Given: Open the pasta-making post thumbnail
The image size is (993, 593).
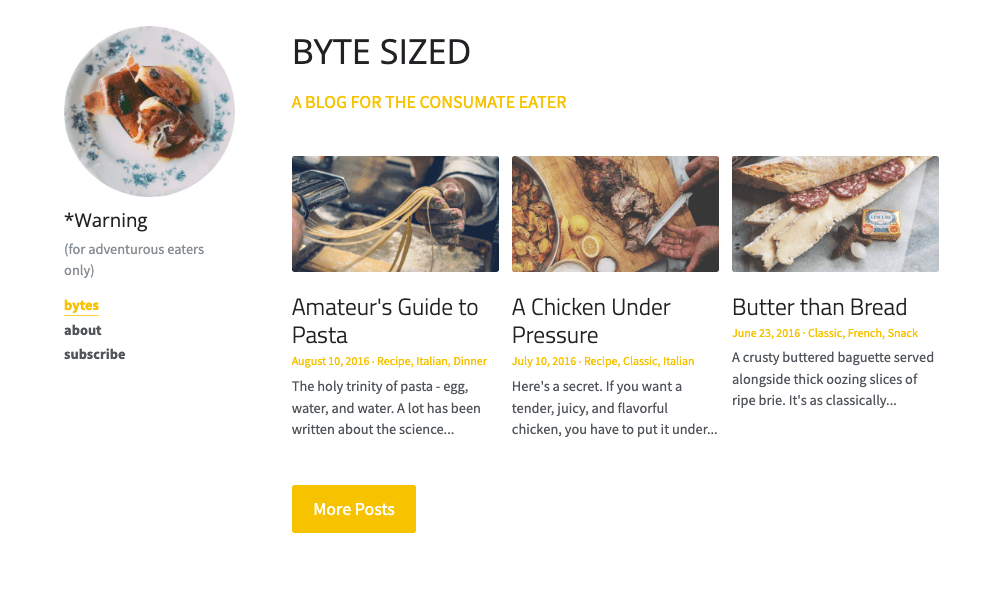Looking at the screenshot, I should click(x=395, y=214).
